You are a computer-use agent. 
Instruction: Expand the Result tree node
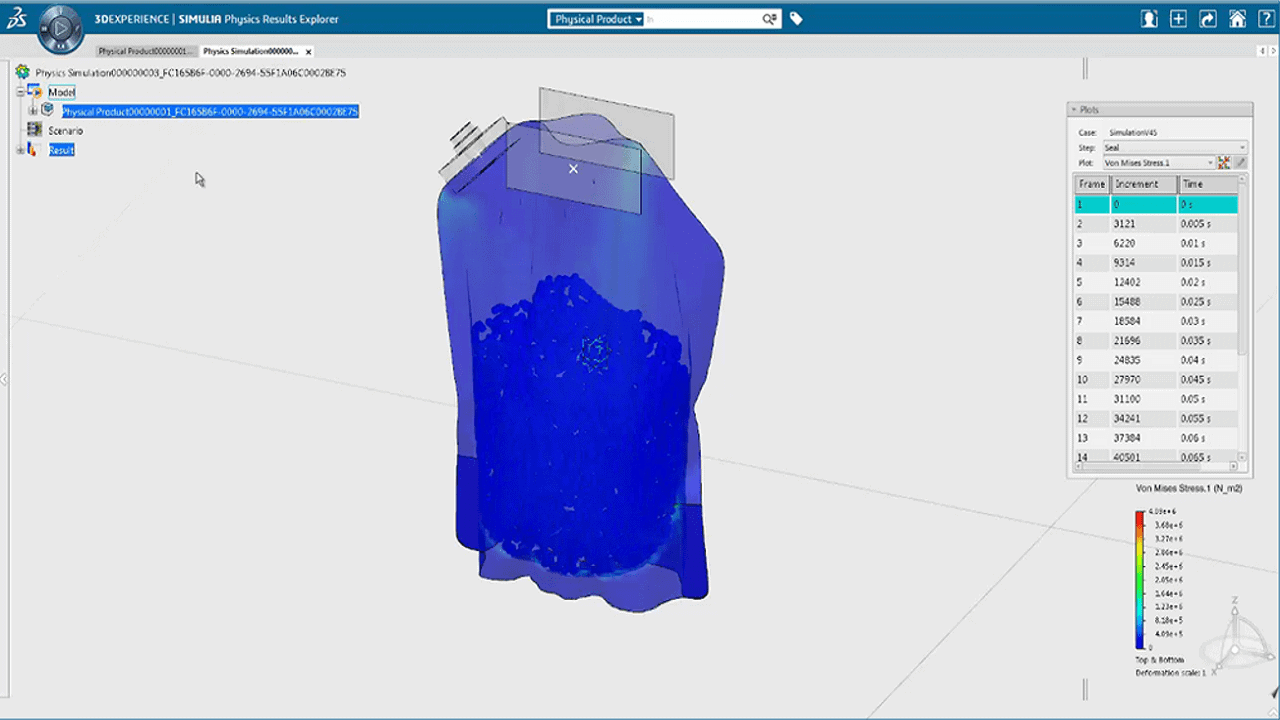tap(20, 150)
